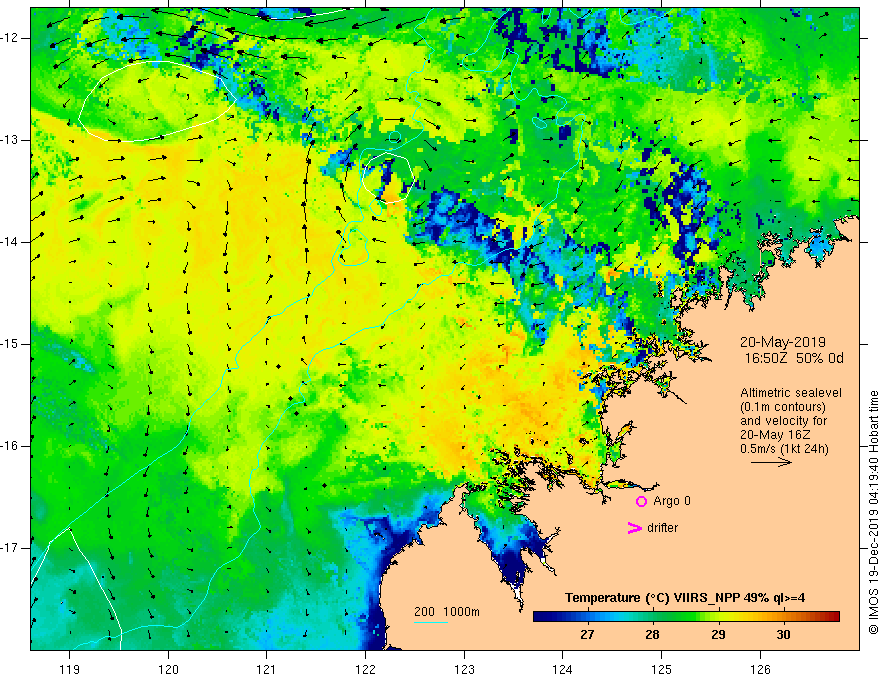Click the color bar label '27'
880x680 pixels.
point(587,635)
